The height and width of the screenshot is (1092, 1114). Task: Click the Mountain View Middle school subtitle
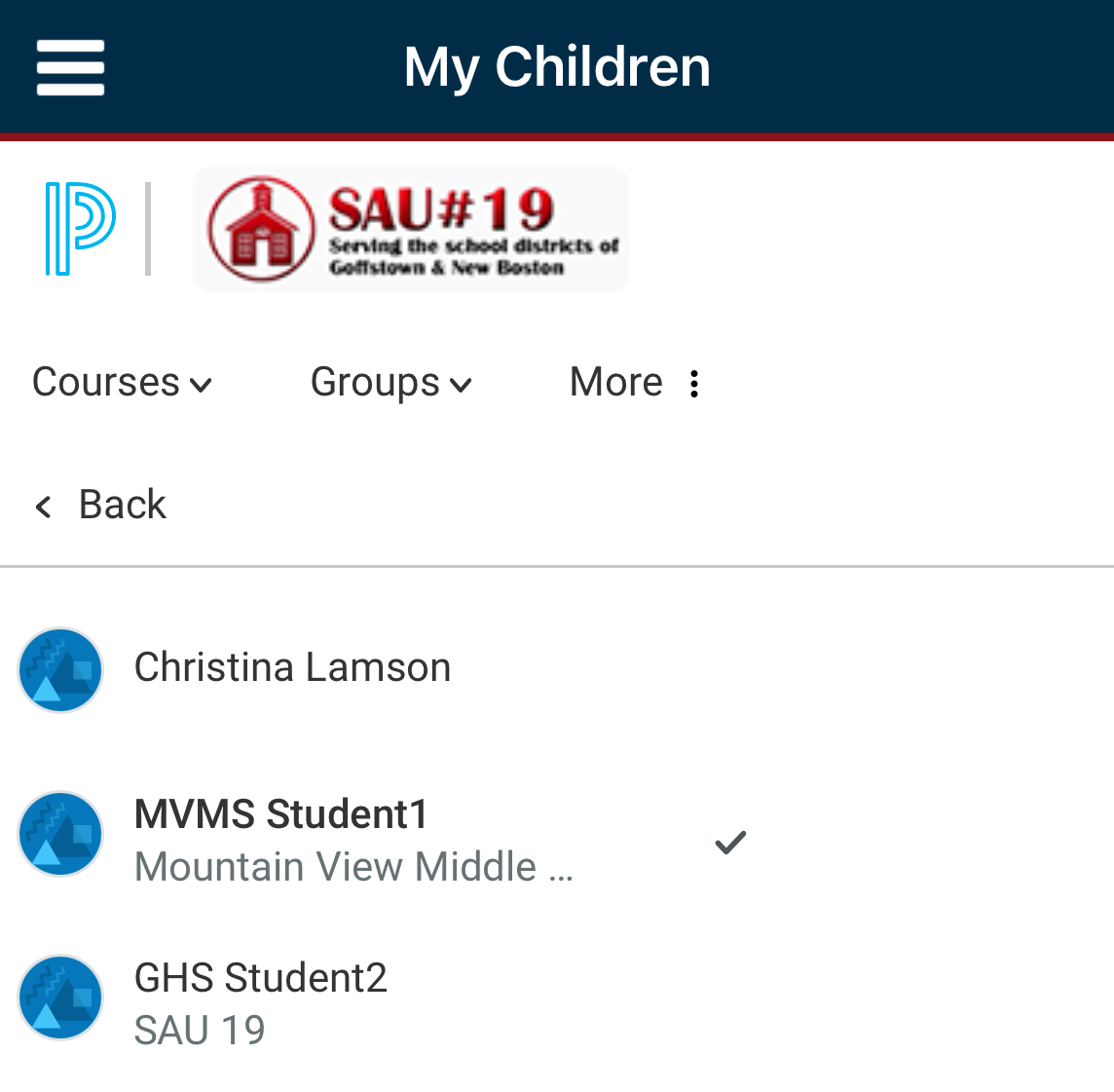pyautogui.click(x=353, y=867)
